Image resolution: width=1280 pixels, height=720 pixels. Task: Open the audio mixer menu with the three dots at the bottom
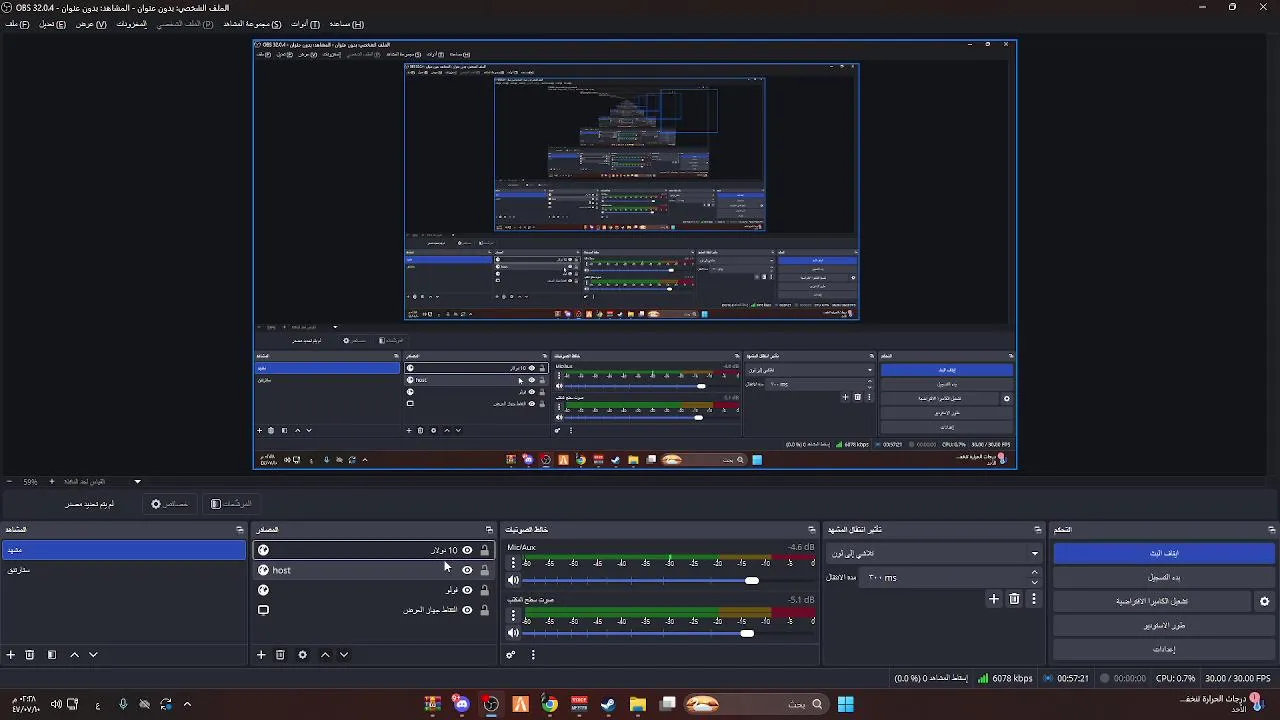533,655
